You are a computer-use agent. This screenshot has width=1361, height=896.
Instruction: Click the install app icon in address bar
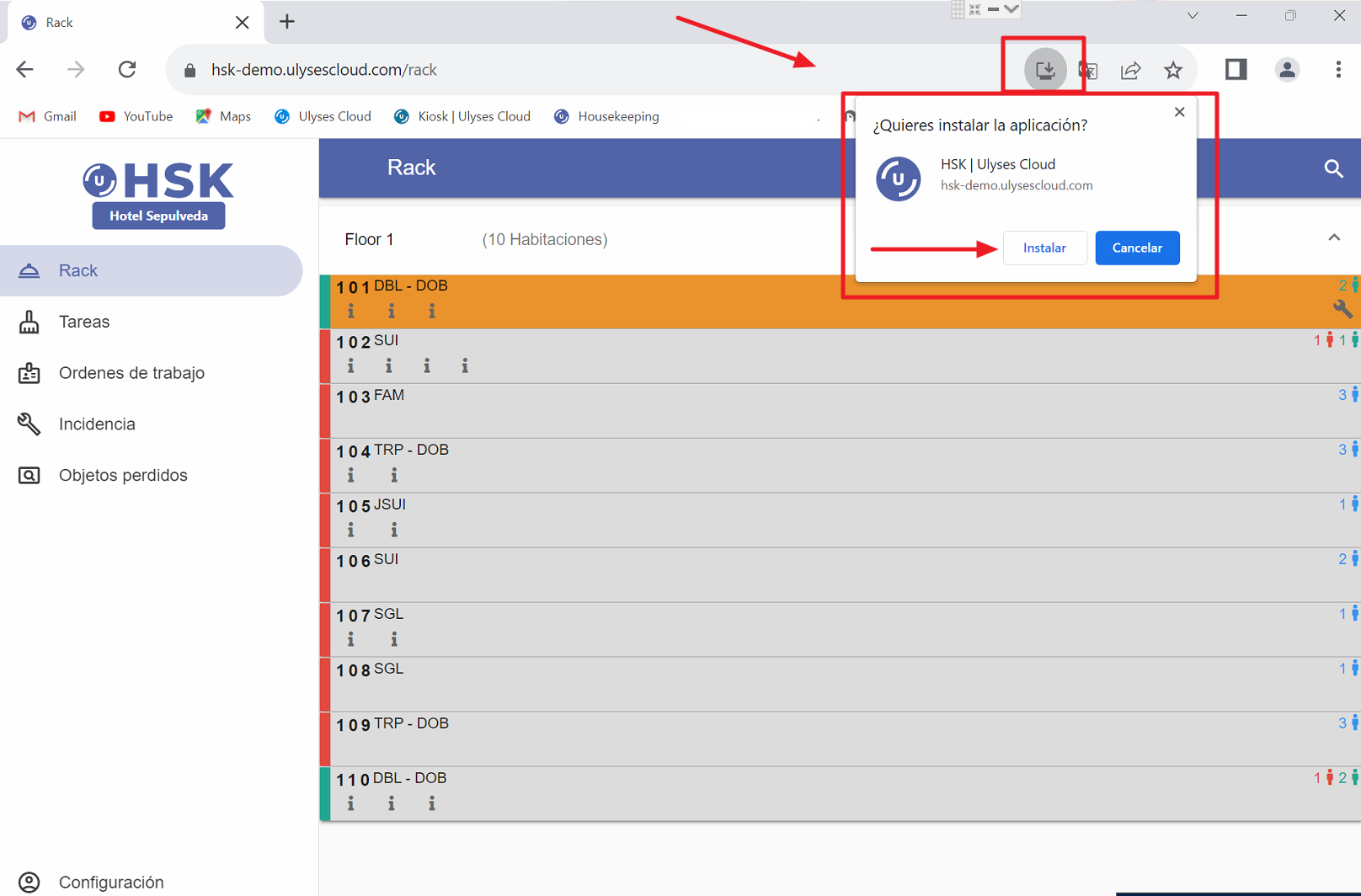pos(1044,70)
